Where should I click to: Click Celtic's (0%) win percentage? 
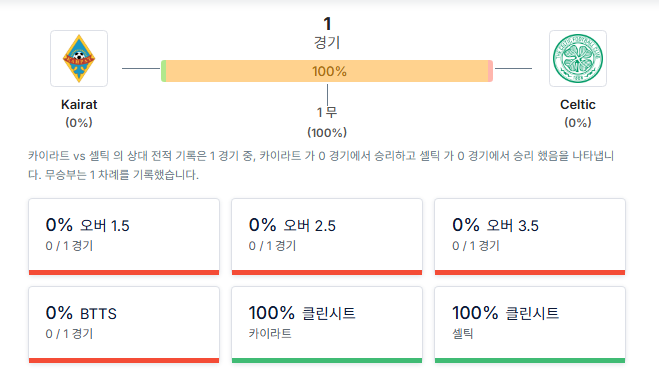pyautogui.click(x=577, y=123)
